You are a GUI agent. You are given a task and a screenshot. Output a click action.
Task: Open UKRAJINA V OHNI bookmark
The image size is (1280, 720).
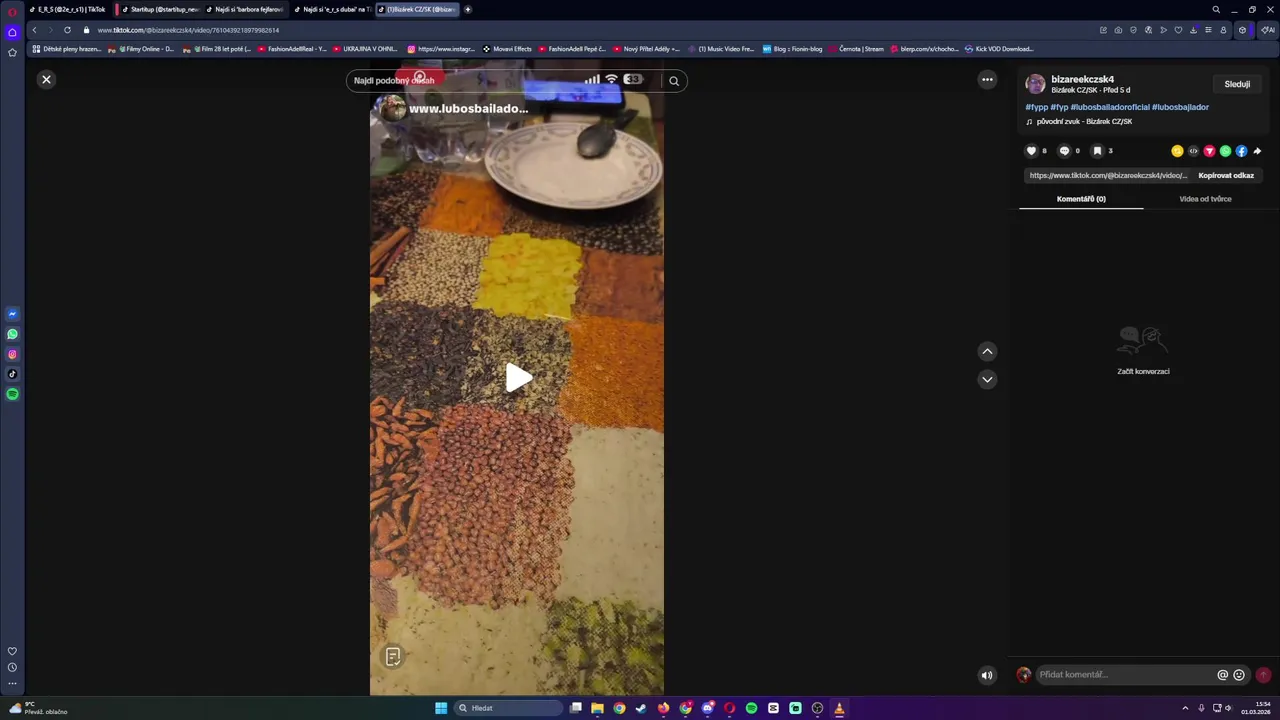(x=365, y=48)
